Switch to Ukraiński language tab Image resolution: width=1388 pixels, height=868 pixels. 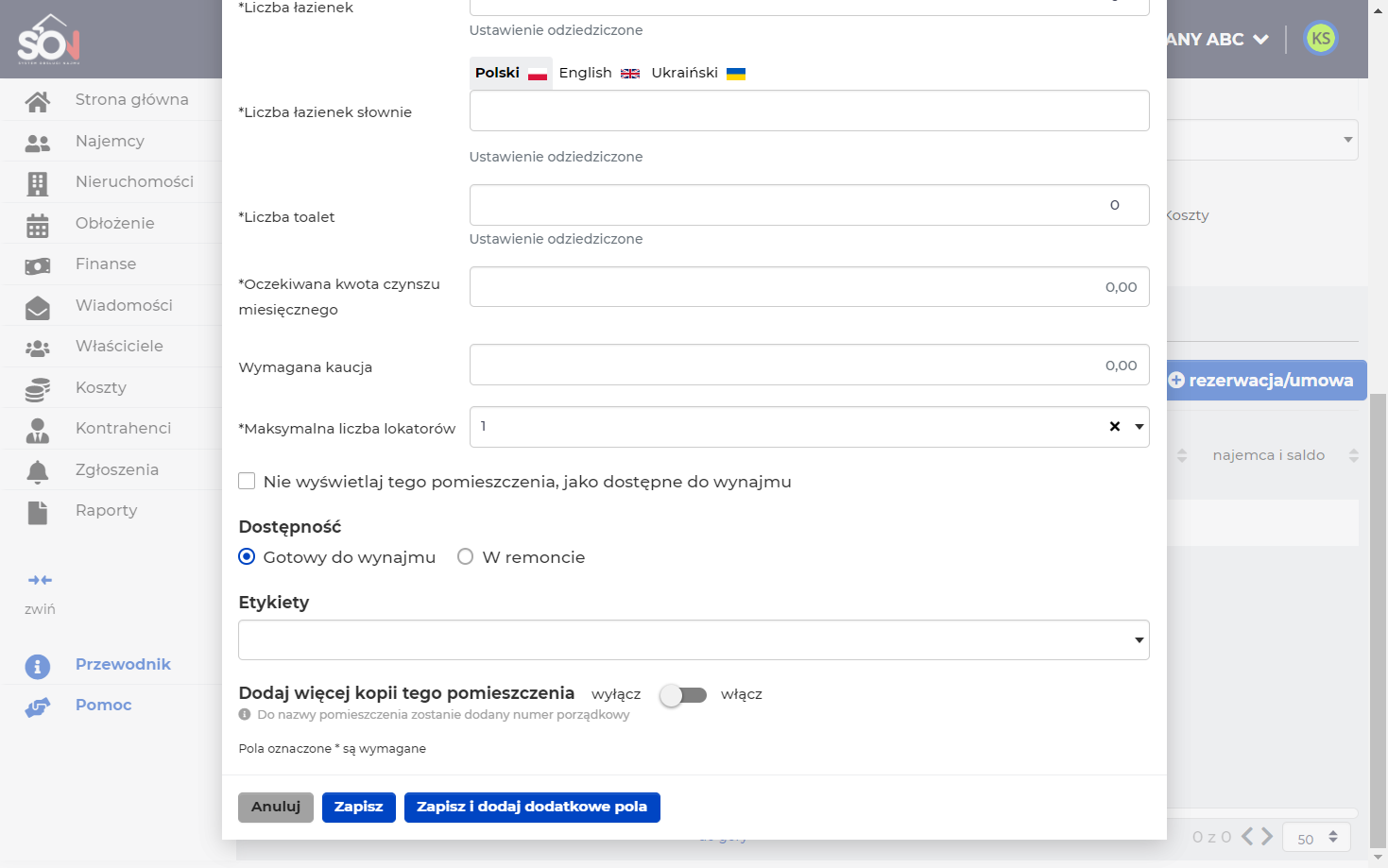point(698,73)
